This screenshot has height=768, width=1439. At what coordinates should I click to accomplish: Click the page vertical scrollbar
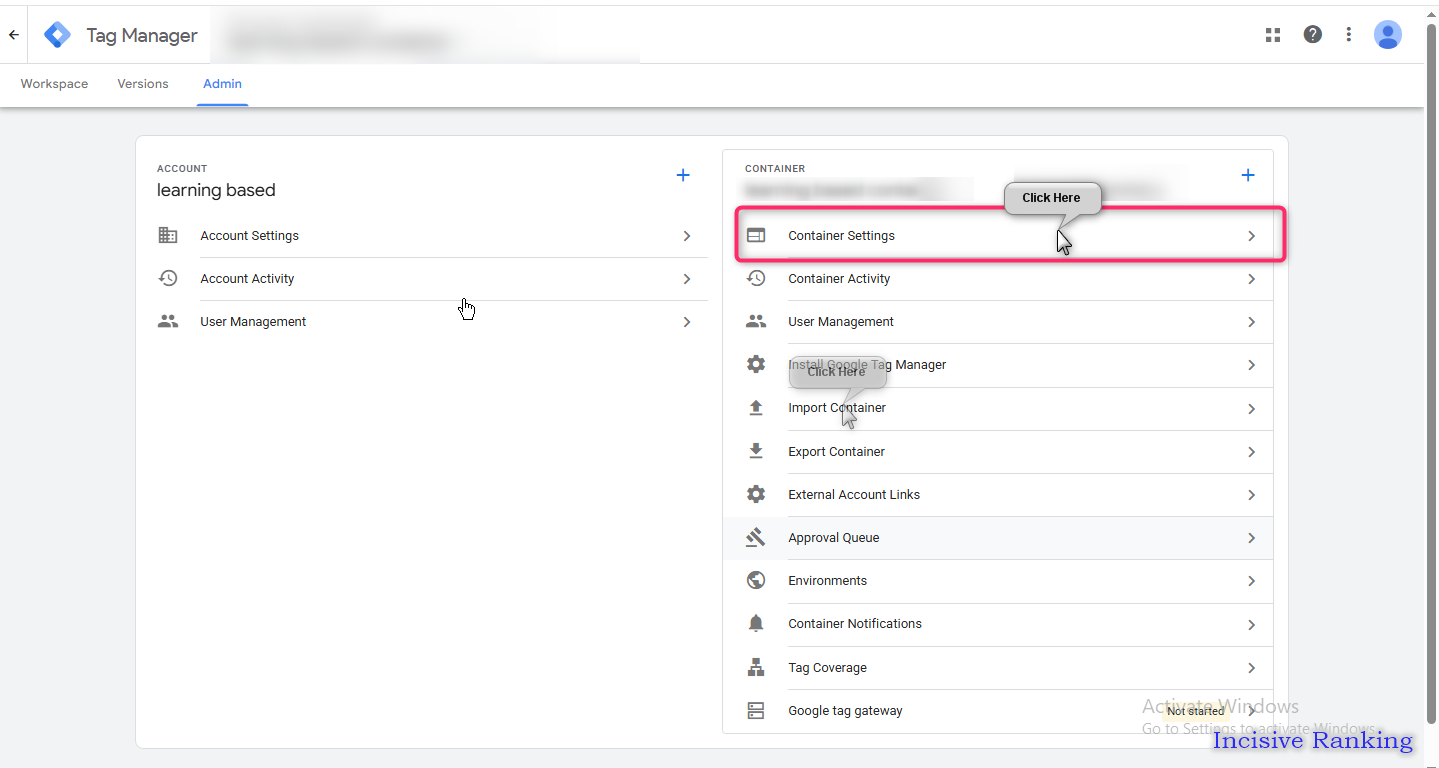coord(1432,372)
